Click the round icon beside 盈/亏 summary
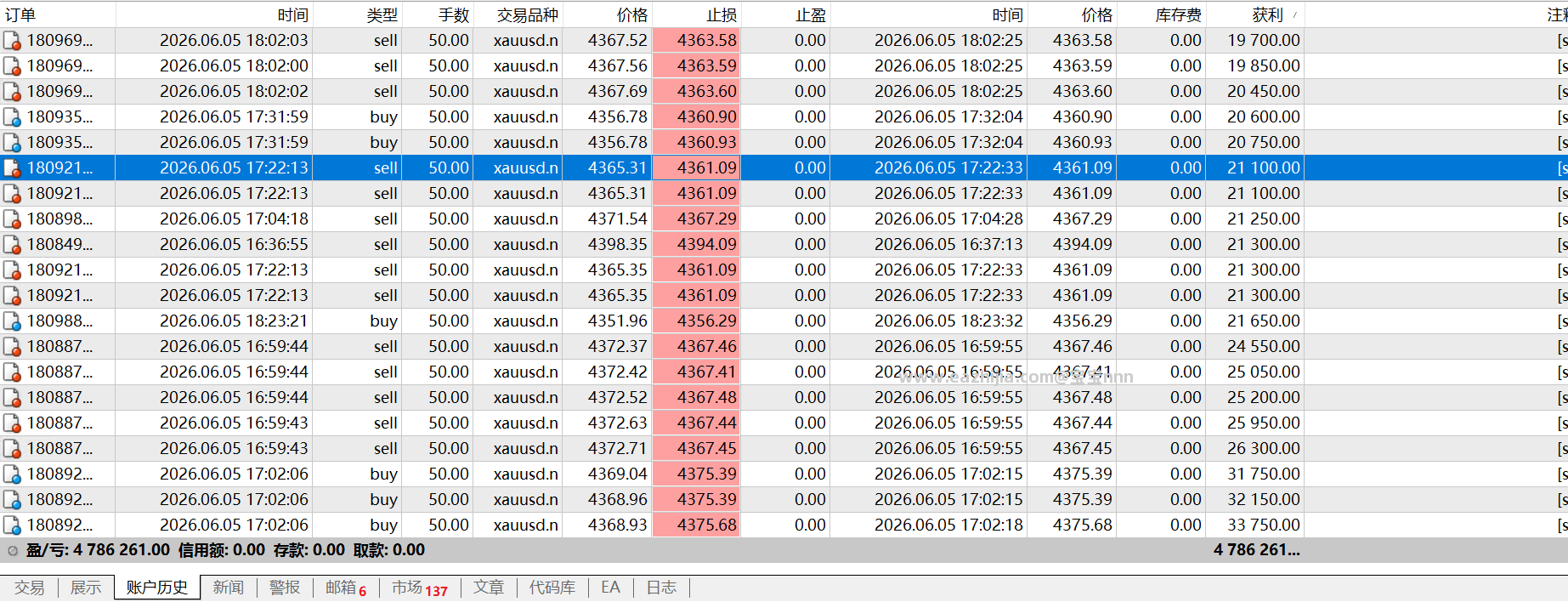The height and width of the screenshot is (602, 1568). pos(13,550)
